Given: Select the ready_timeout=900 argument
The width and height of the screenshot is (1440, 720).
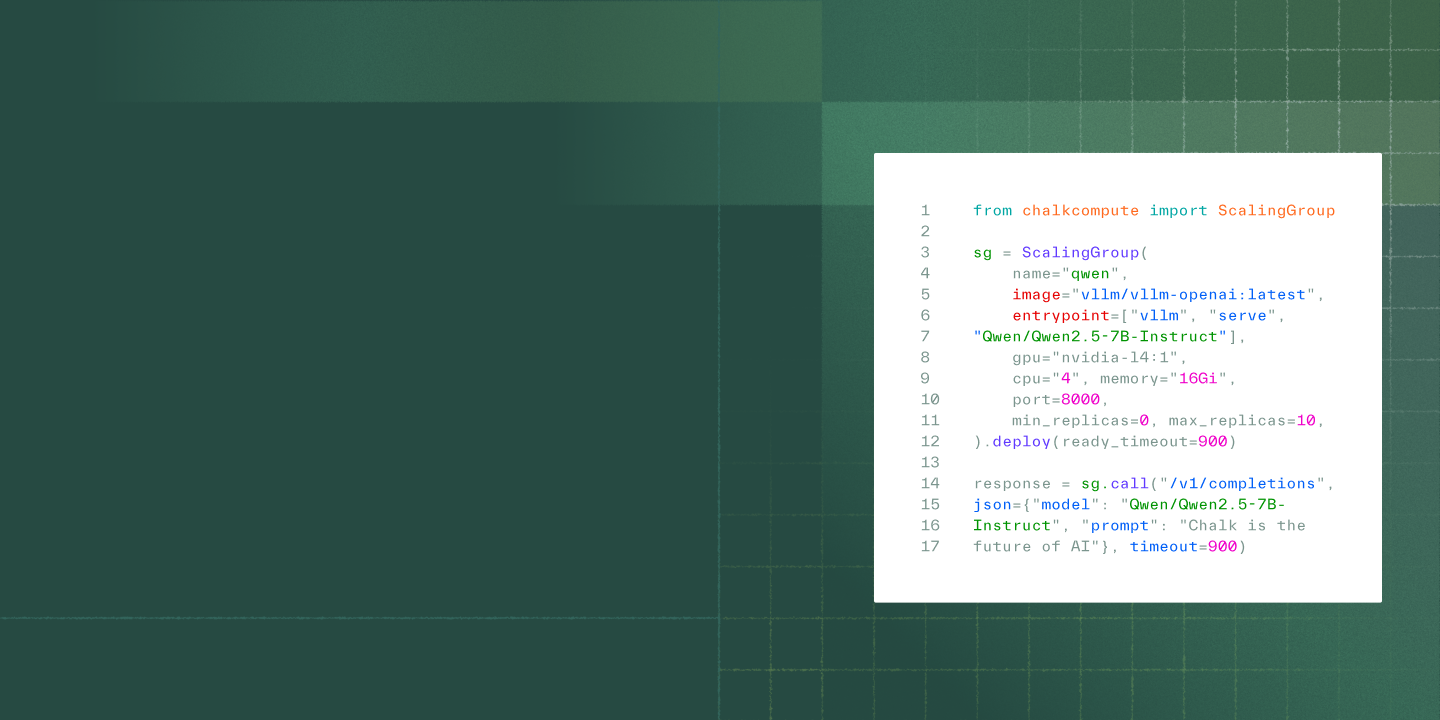Looking at the screenshot, I should 1144,442.
